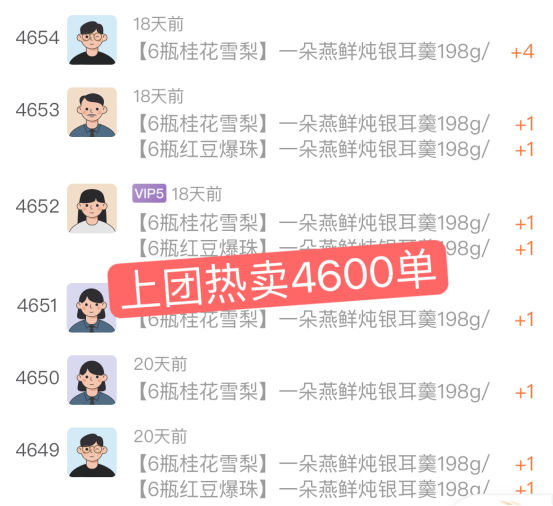553x506 pixels.
Task: Open 桂花雪梨 product in order 4653
Action: click(313, 124)
